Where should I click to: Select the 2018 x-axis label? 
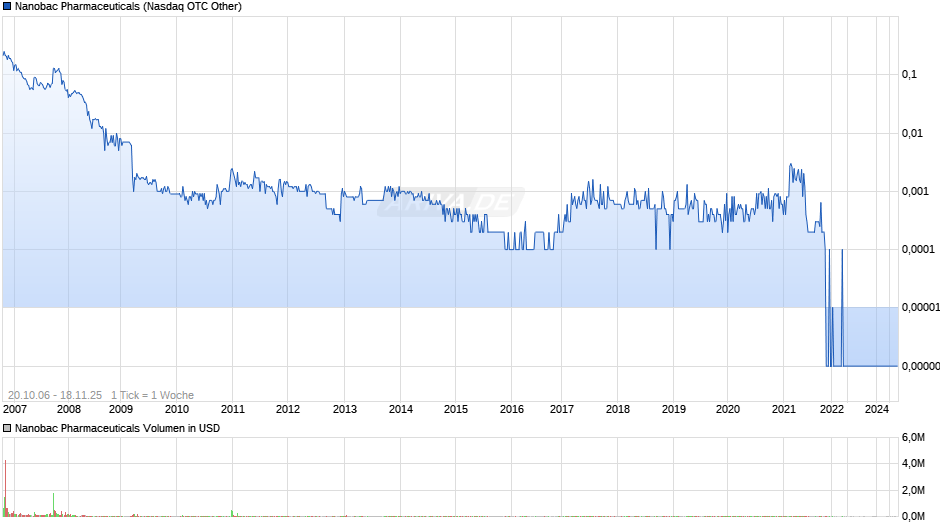click(617, 409)
